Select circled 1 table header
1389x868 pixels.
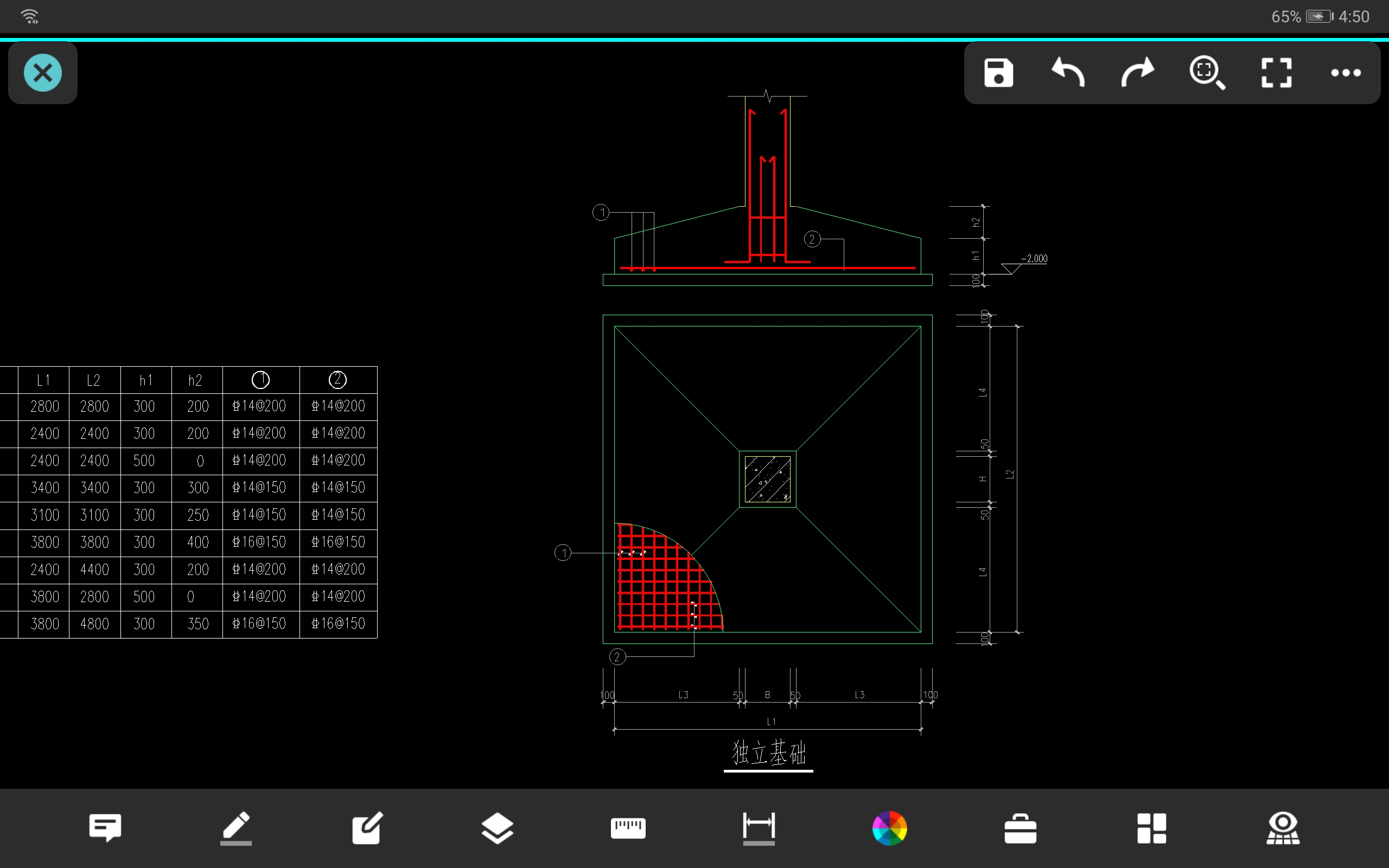point(260,379)
